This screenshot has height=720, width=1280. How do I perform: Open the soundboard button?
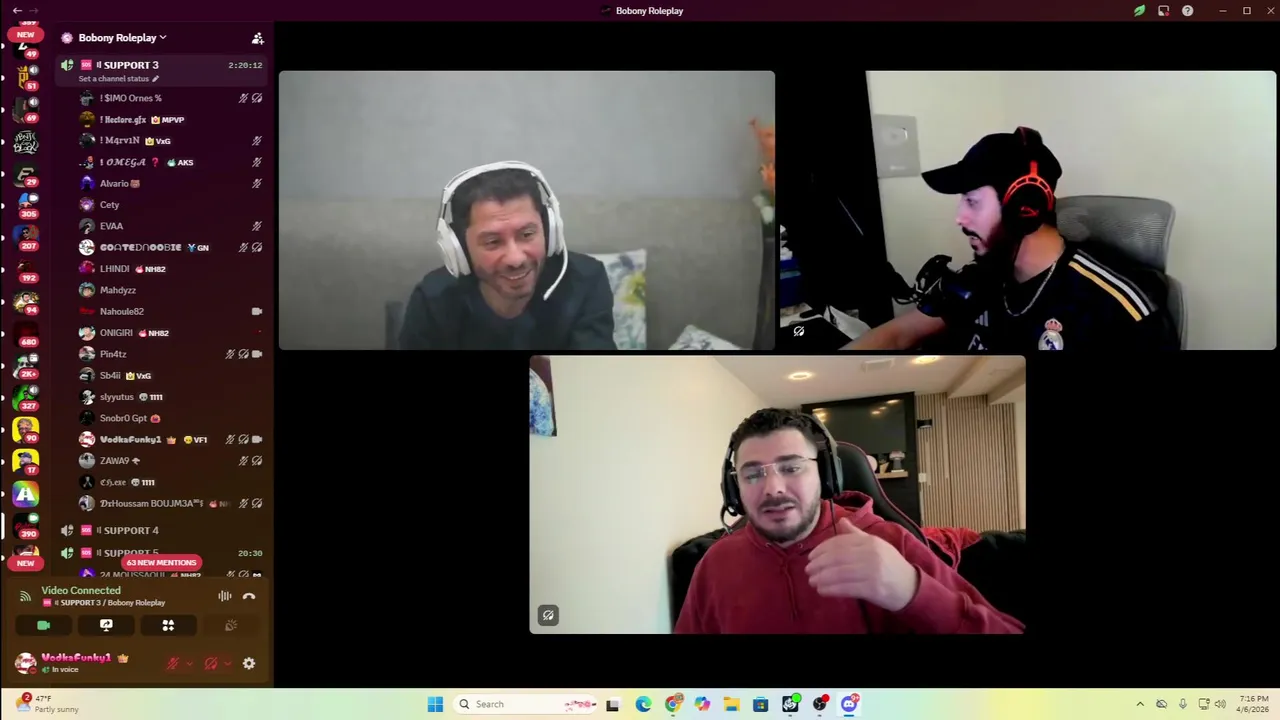tap(231, 625)
